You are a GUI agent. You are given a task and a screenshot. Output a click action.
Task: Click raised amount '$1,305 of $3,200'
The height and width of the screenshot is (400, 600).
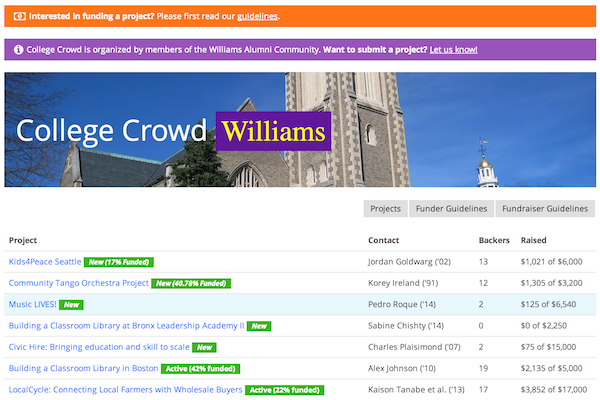[x=551, y=283]
